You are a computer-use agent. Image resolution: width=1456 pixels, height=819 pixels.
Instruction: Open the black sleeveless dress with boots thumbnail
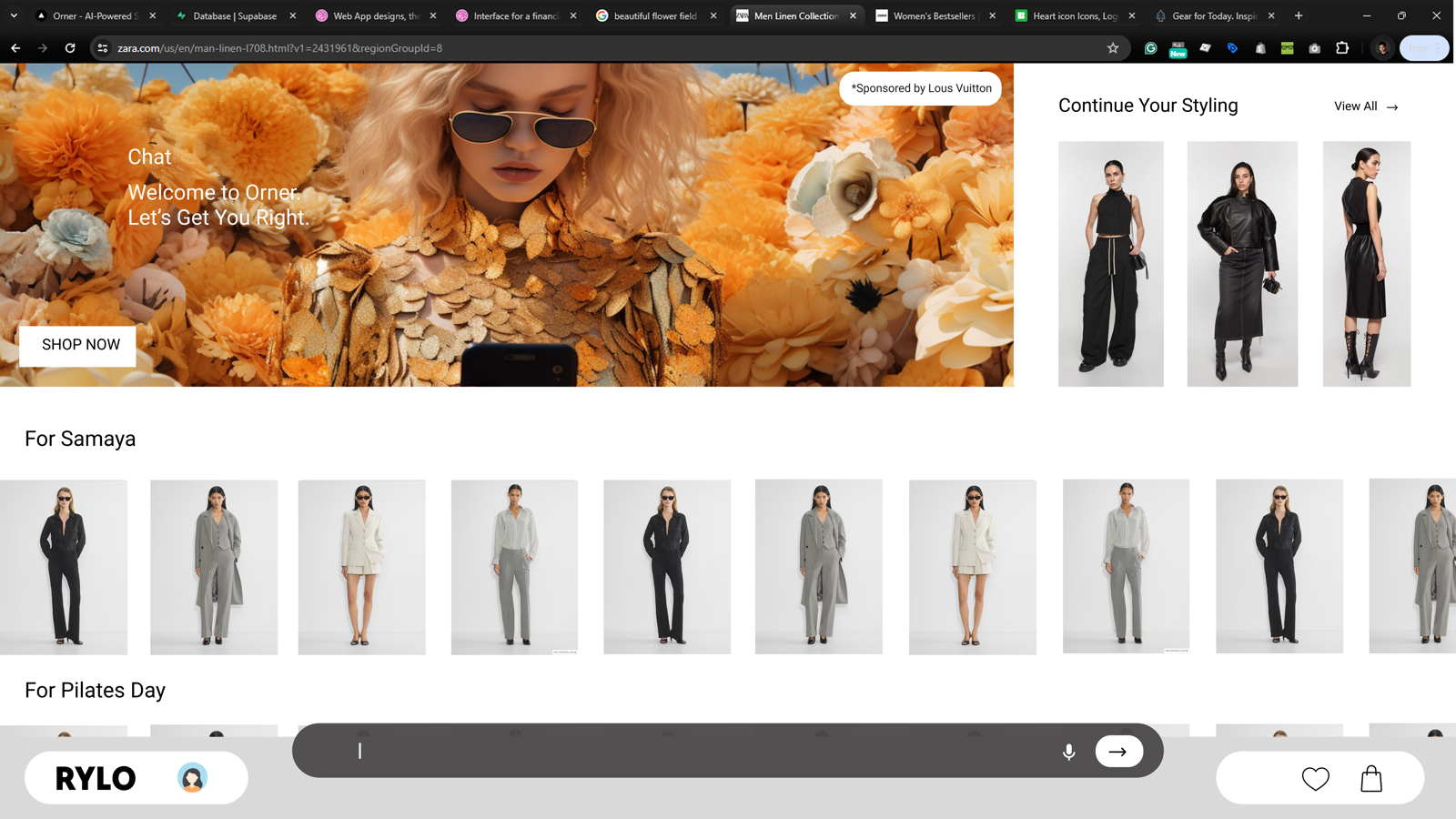pos(1366,264)
